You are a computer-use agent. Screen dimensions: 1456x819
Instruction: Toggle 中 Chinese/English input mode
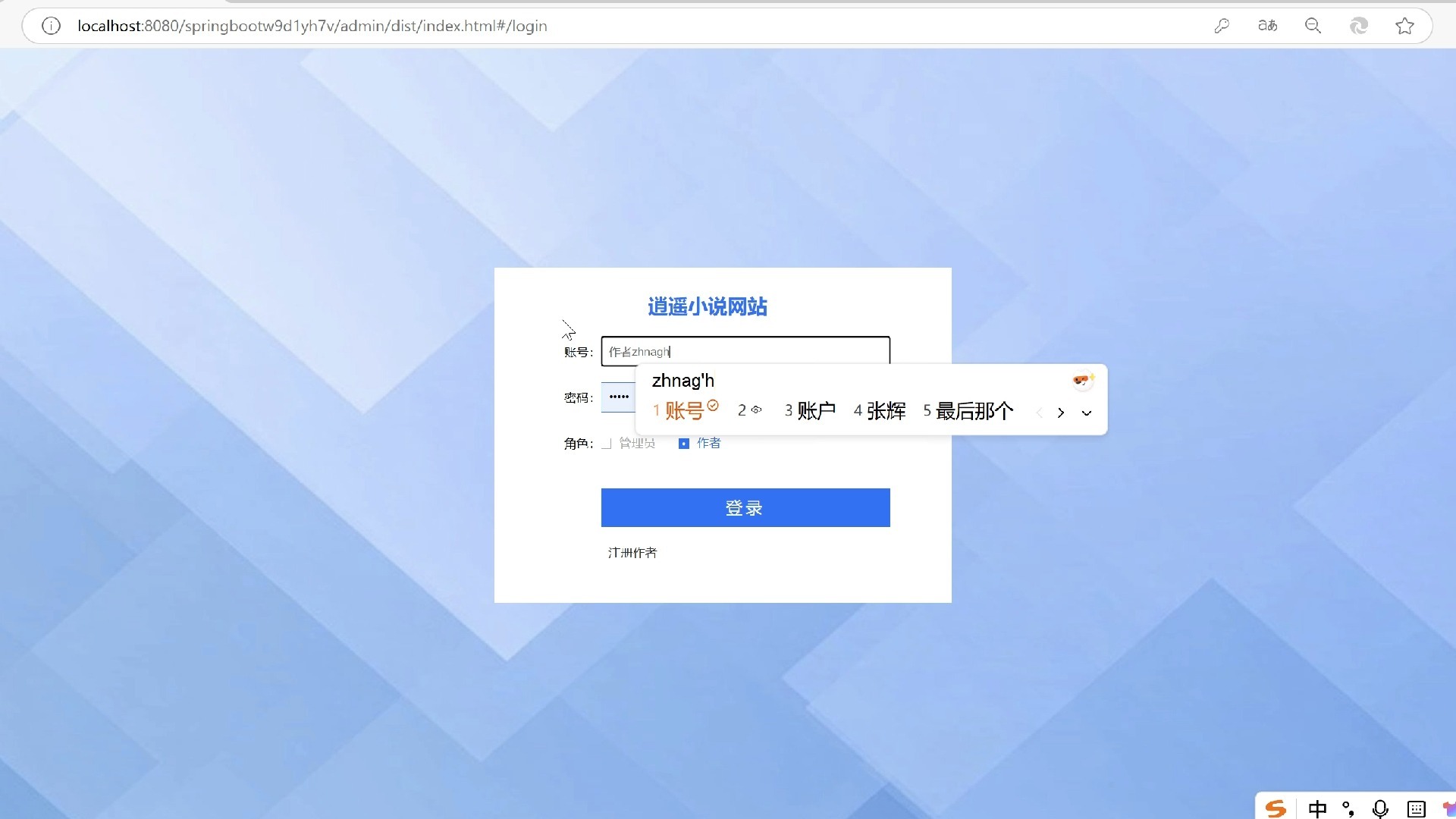(1318, 809)
